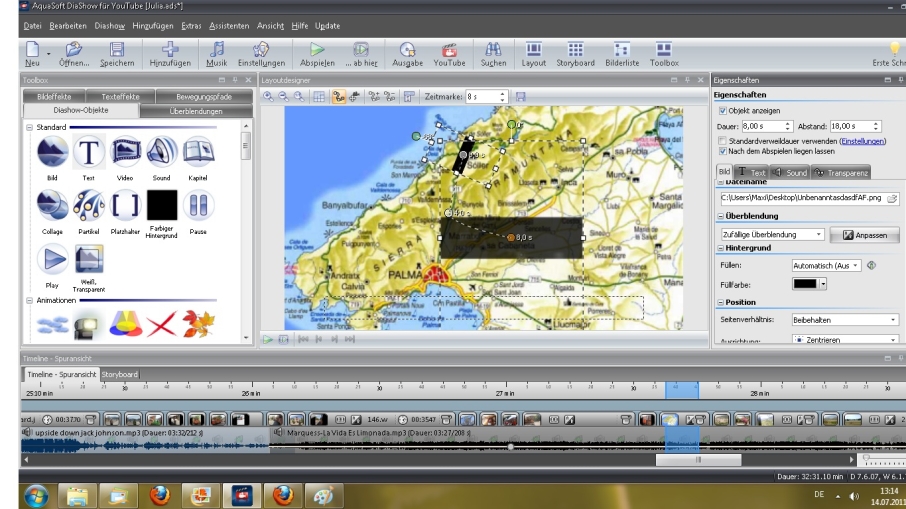Click the Anpassen button
The height and width of the screenshot is (509, 906).
865,234
